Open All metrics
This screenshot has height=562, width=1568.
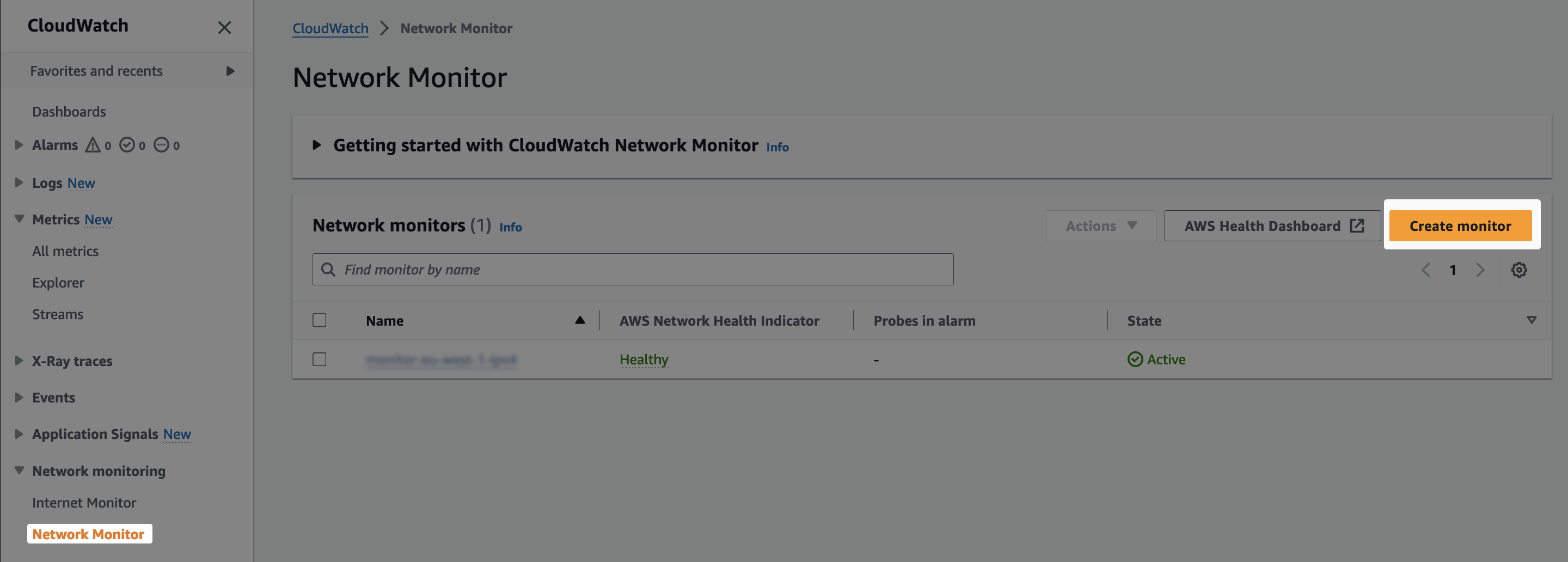pos(65,251)
